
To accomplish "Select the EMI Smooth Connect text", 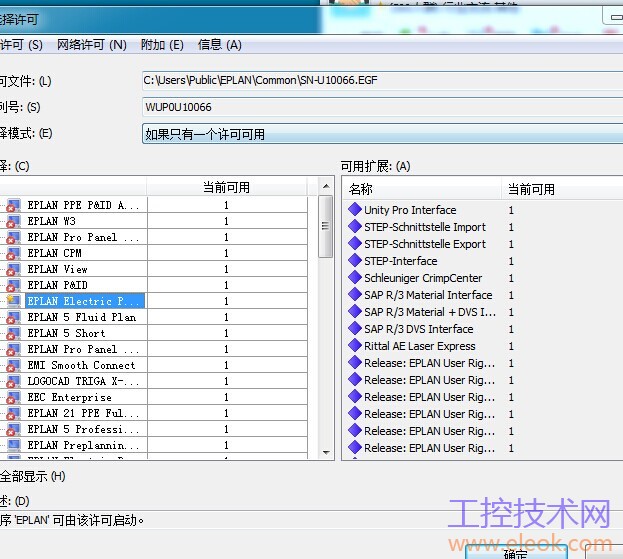I will click(81, 366).
